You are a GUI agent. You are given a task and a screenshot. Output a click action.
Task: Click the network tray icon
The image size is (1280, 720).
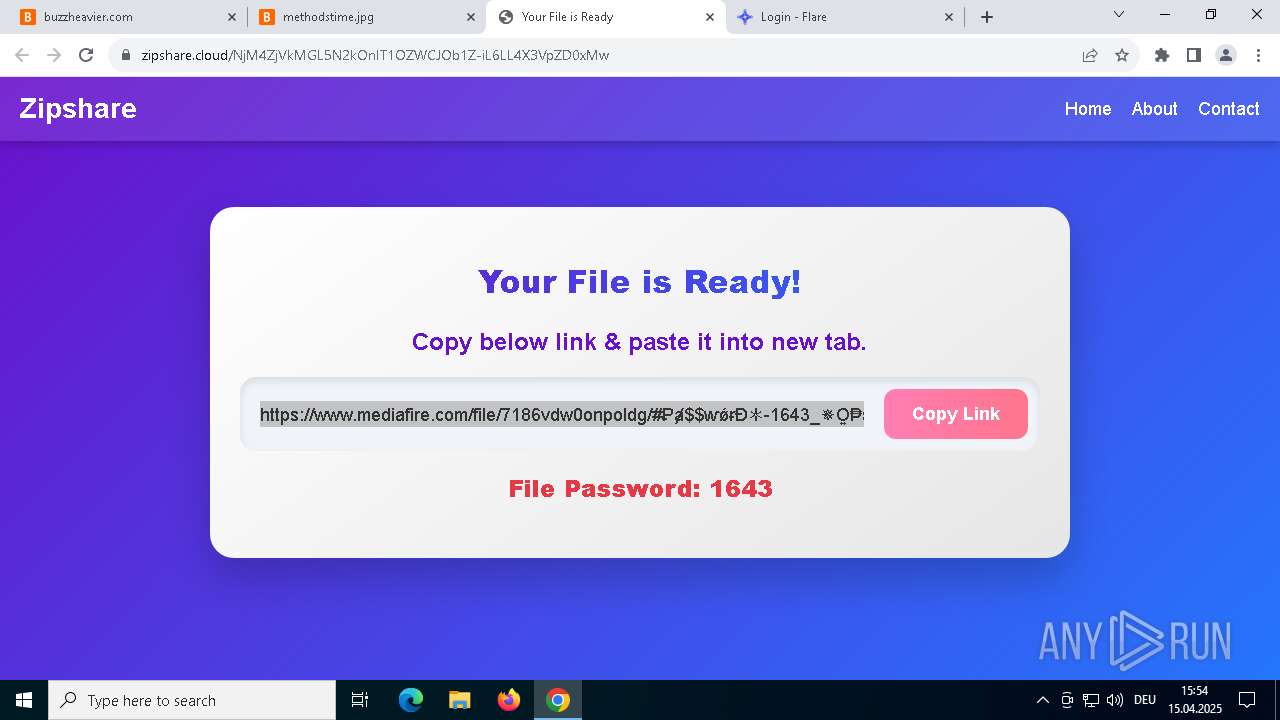[x=1091, y=700]
